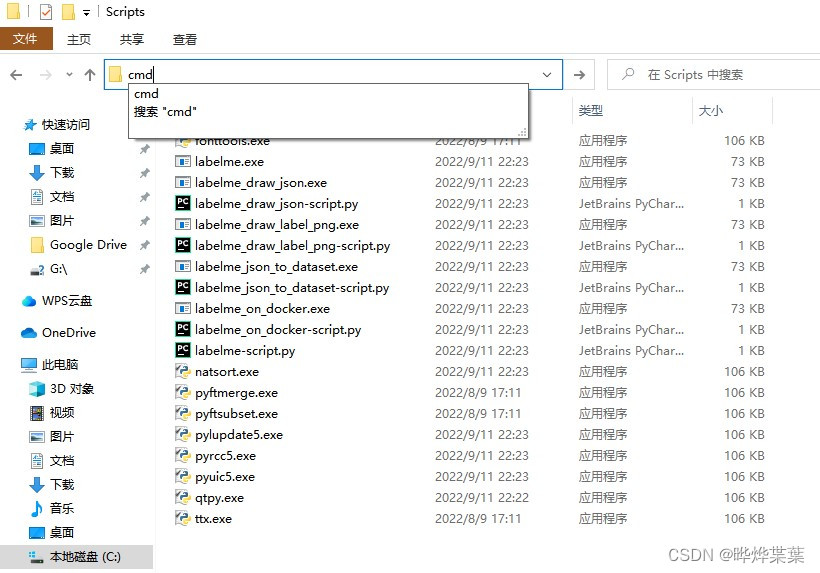820x573 pixels.
Task: Open the quick access toolbar customize dropdown
Action: (86, 13)
